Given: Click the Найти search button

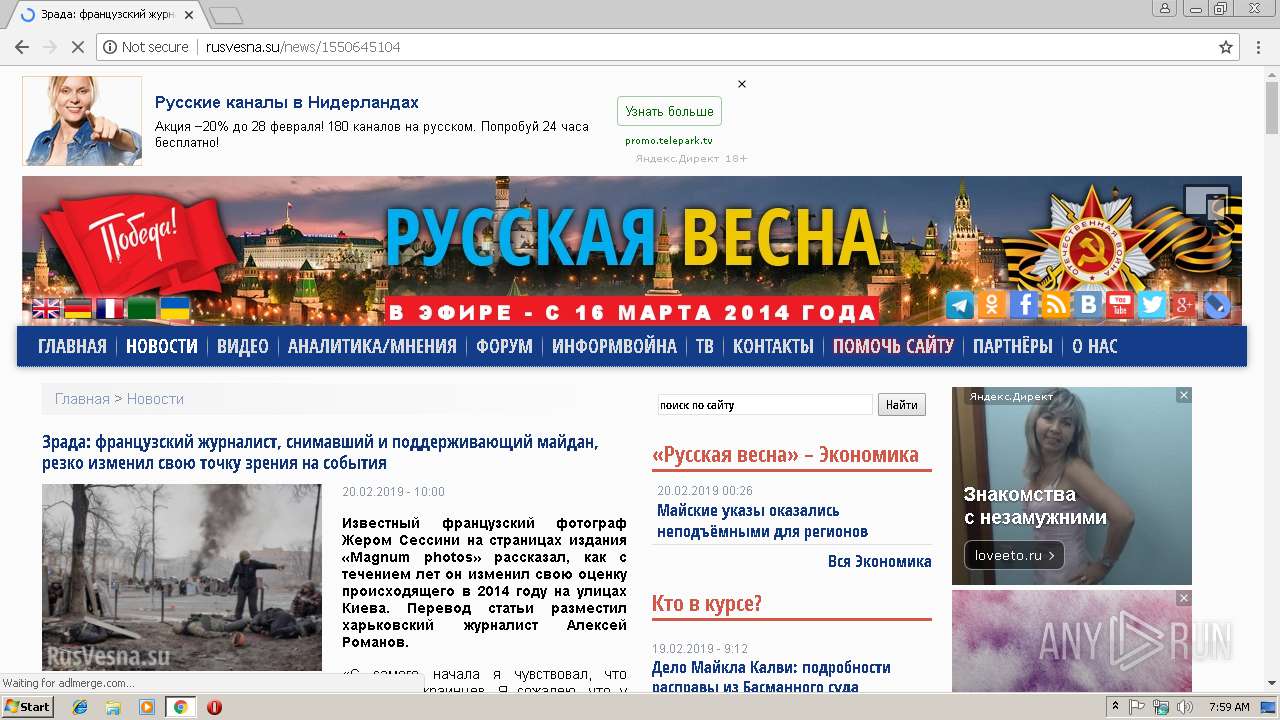Looking at the screenshot, I should pyautogui.click(x=901, y=405).
